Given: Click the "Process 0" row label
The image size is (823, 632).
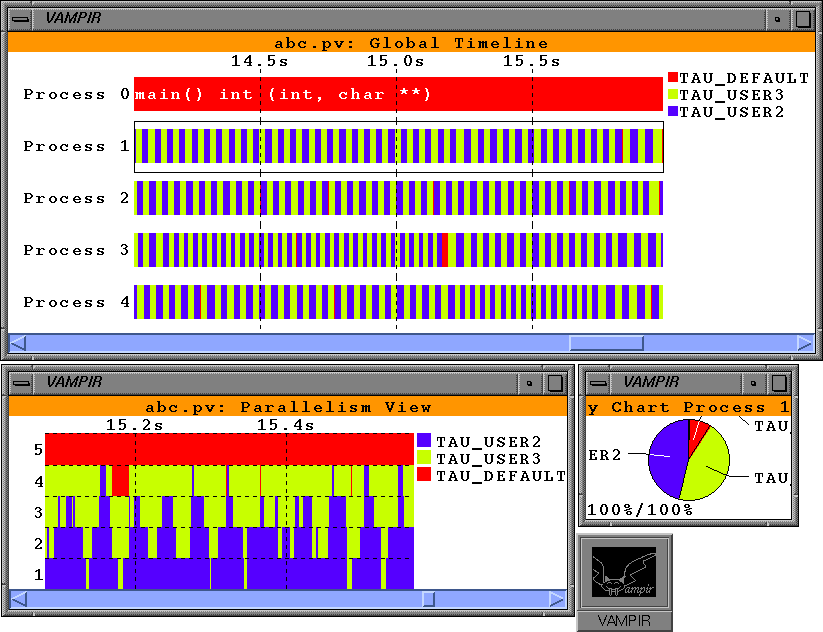Looking at the screenshot, I should pos(77,94).
